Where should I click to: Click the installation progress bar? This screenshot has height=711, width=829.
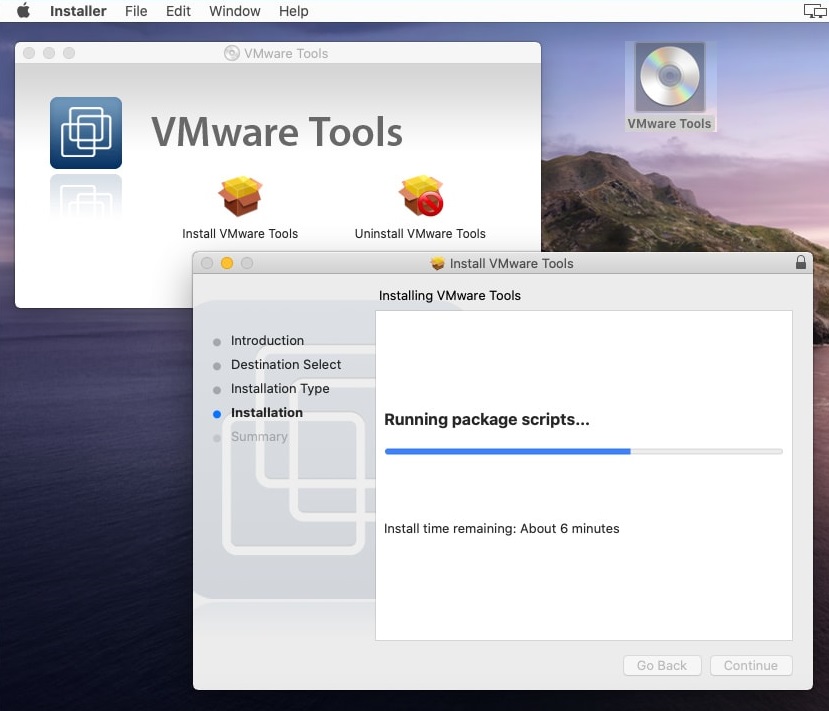(584, 451)
